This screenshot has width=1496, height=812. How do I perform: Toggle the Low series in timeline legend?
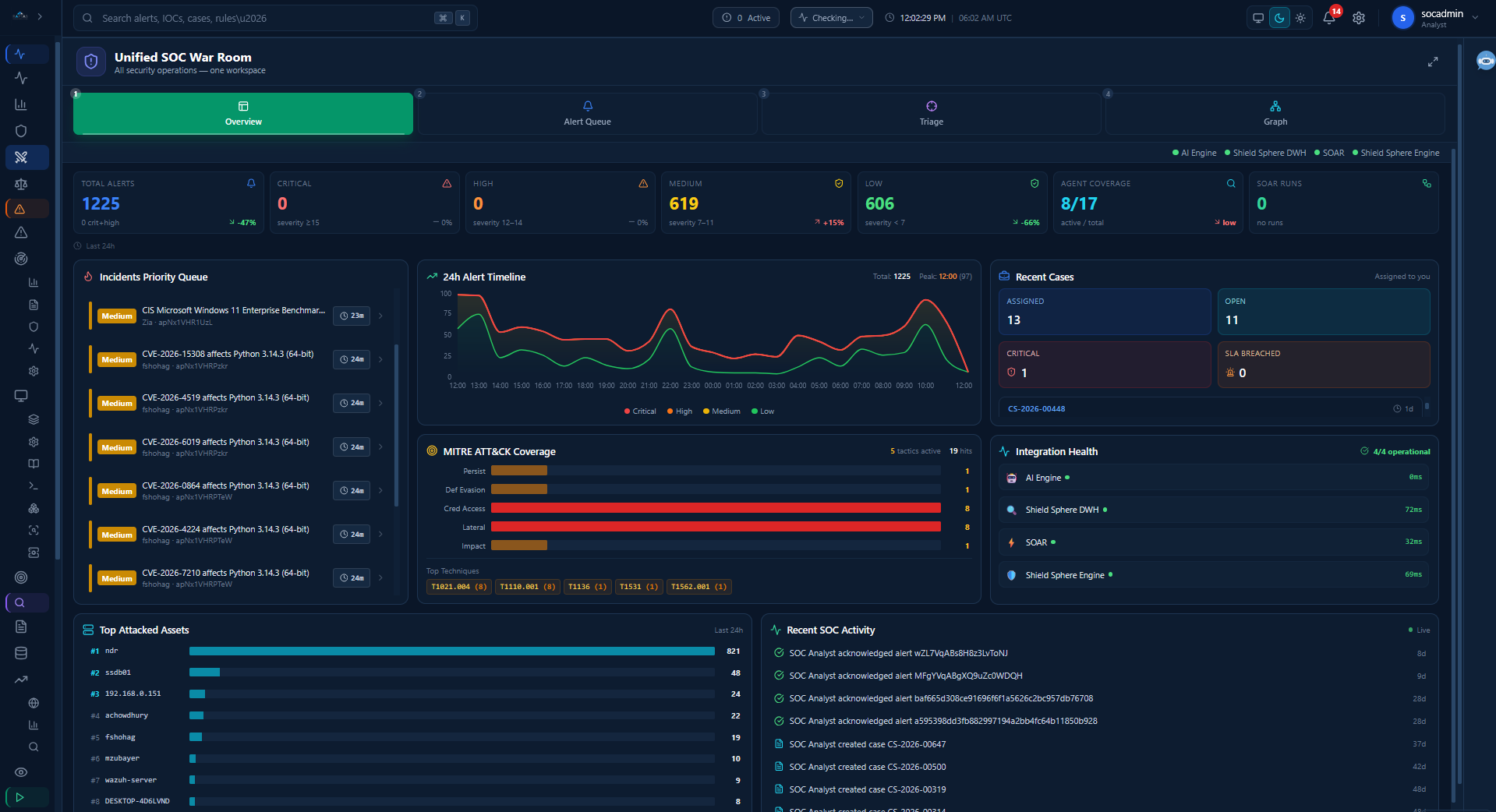click(762, 411)
